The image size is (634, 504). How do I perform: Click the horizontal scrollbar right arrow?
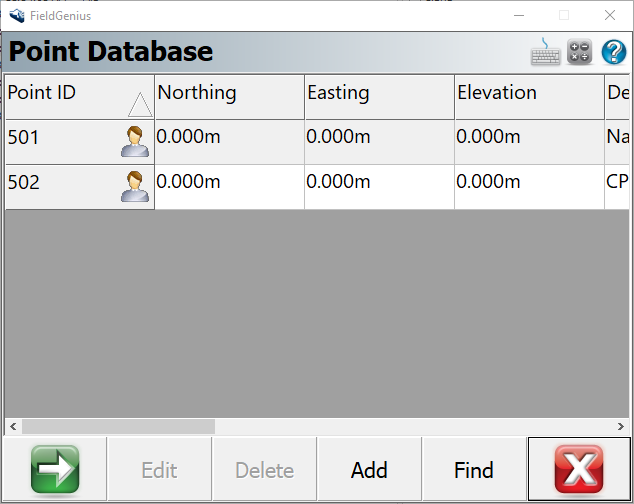click(x=624, y=426)
